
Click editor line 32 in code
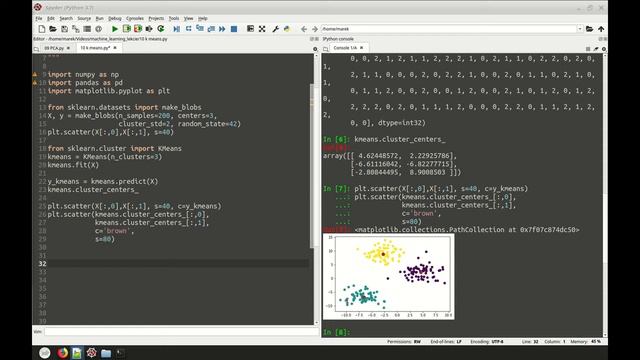point(178,264)
